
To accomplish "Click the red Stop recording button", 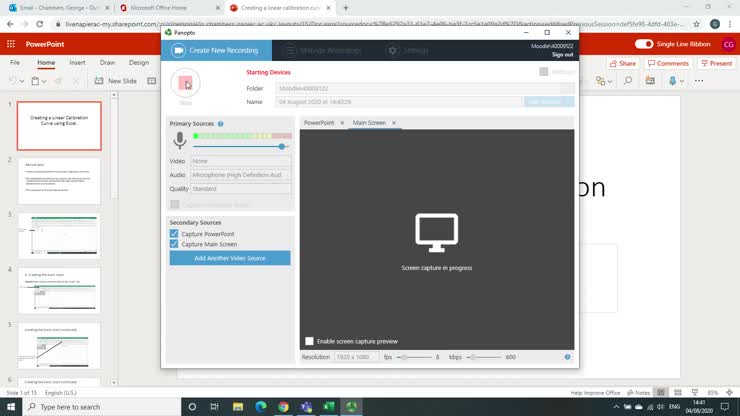I will click(185, 84).
